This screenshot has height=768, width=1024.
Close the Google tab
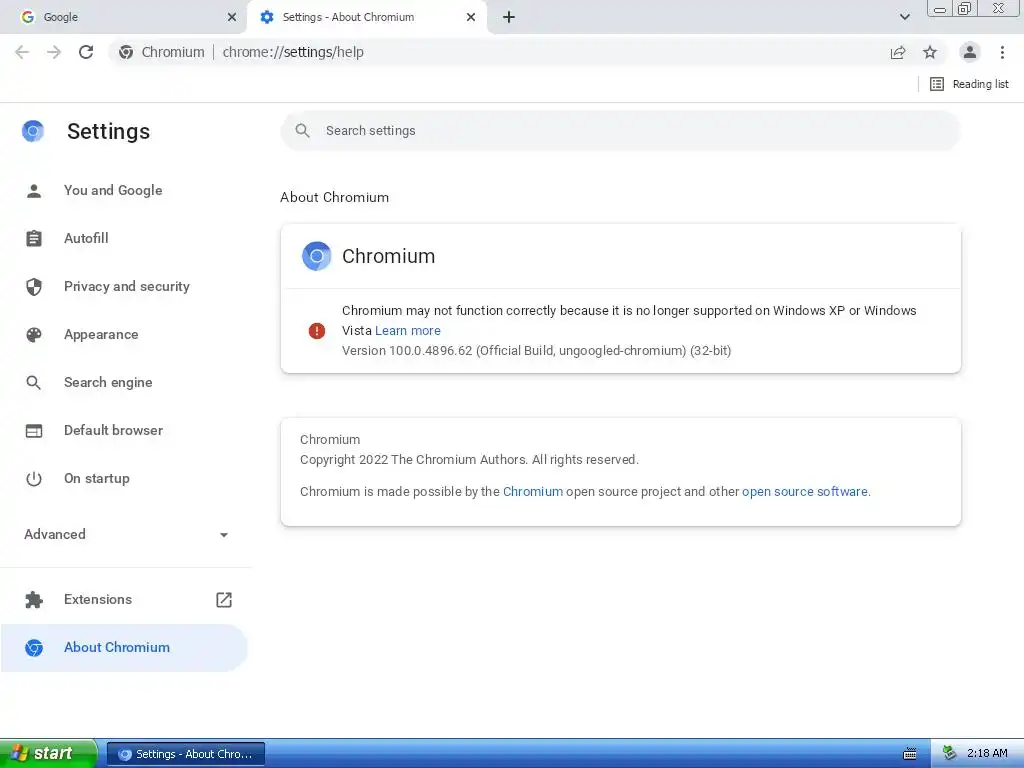(x=232, y=17)
